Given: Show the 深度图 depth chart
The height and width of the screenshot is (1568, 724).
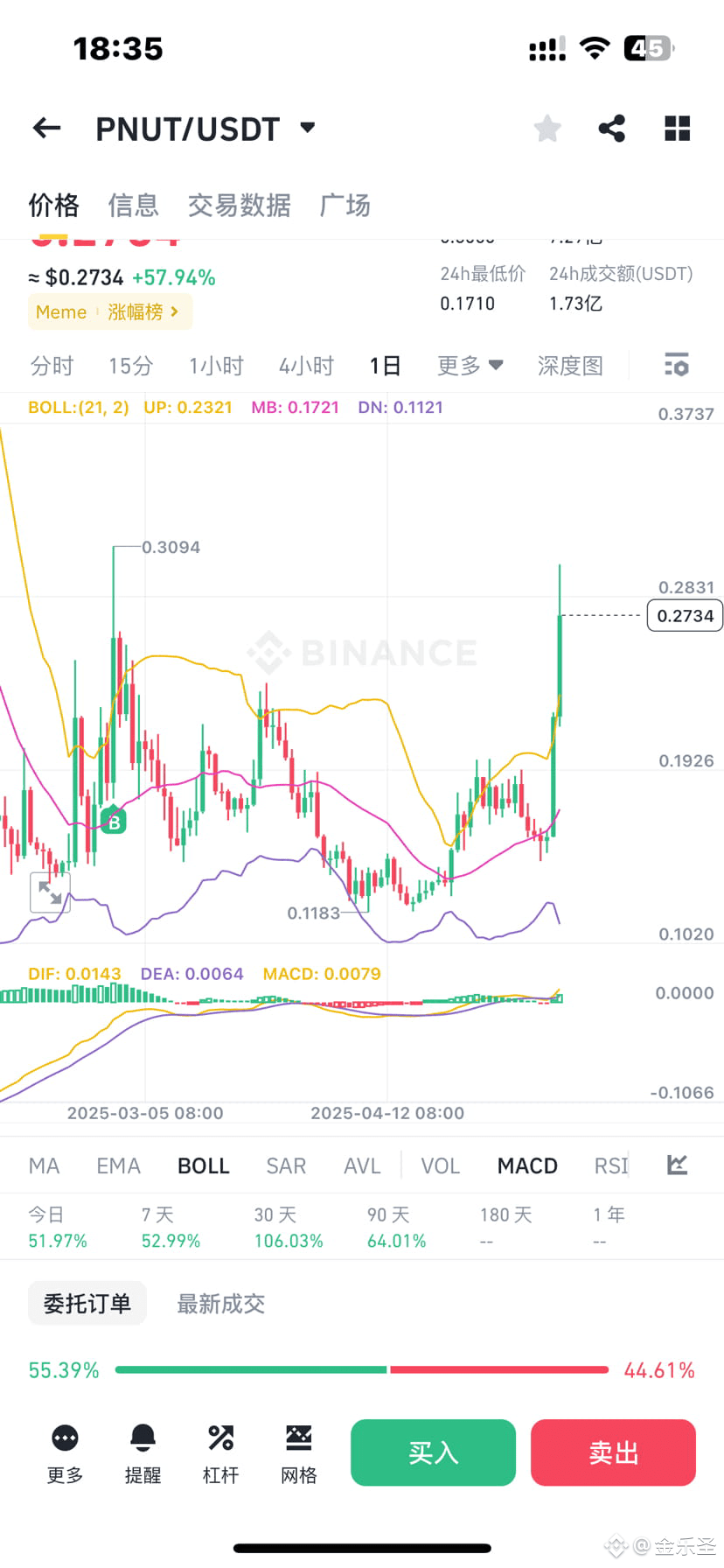Looking at the screenshot, I should click(x=570, y=366).
